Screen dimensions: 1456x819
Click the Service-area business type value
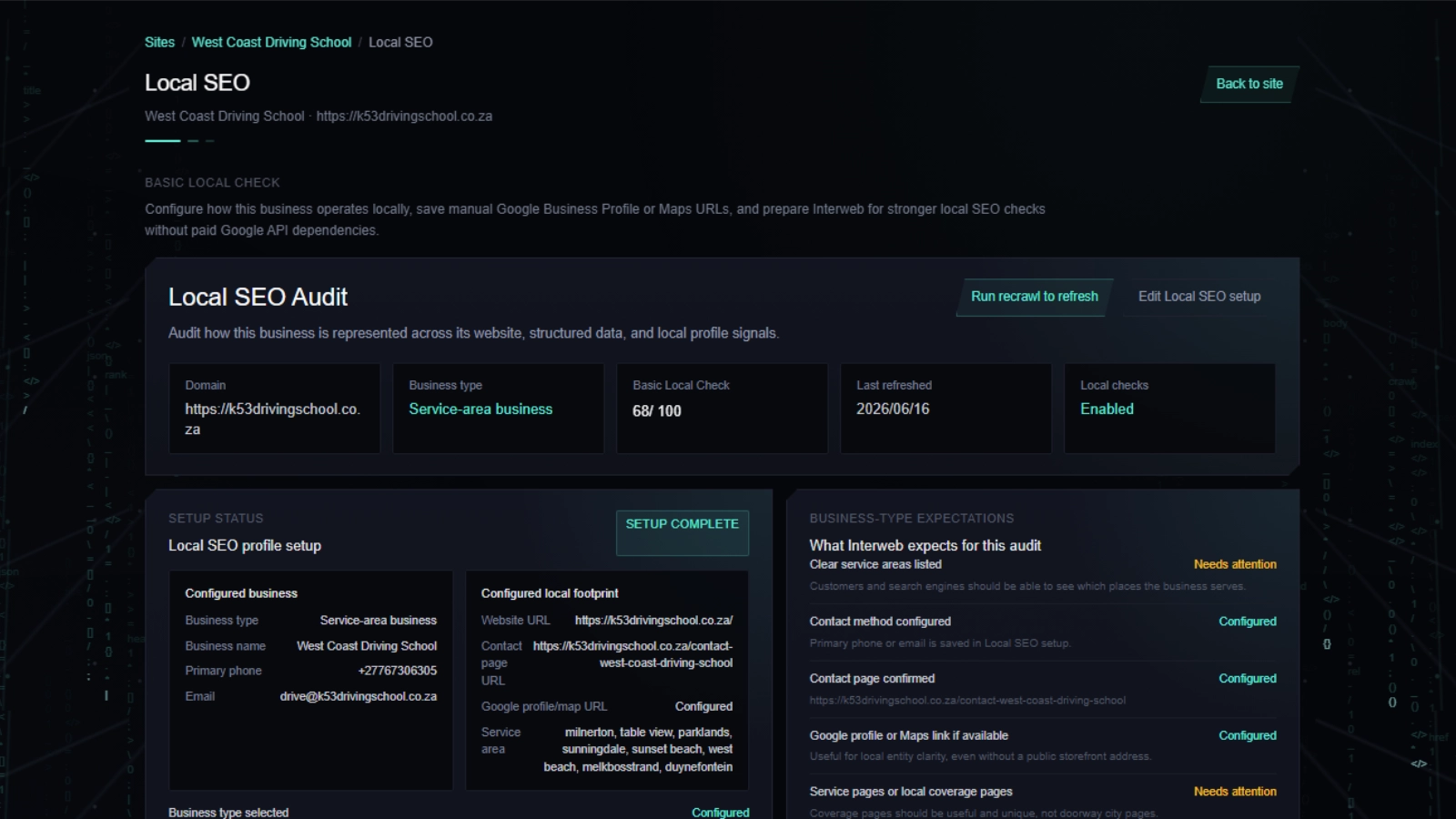click(480, 409)
